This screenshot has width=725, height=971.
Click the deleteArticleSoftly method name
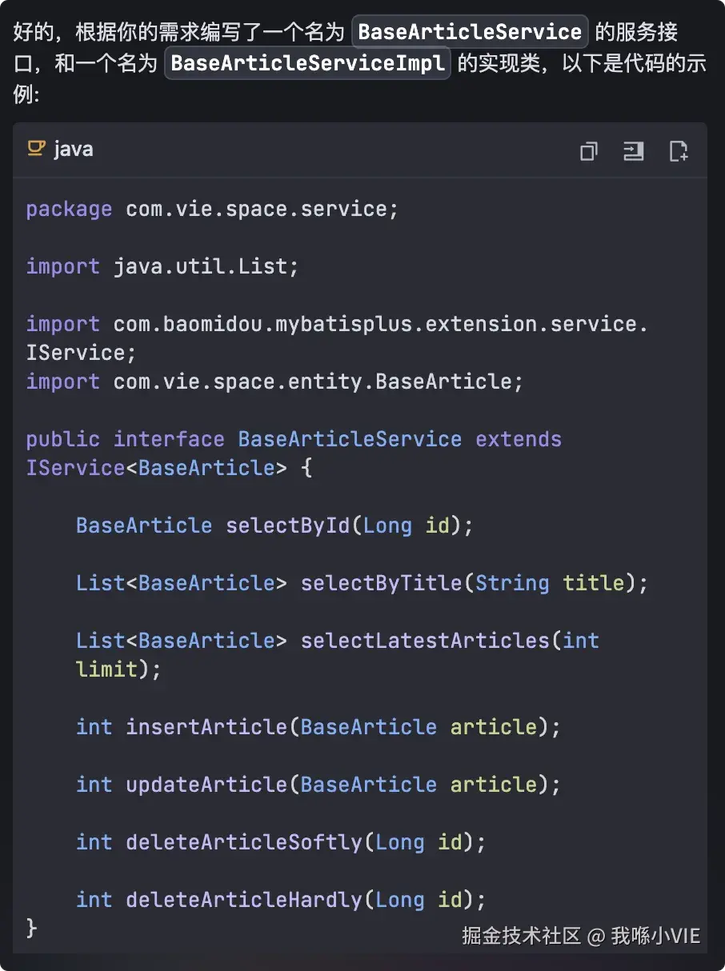click(244, 842)
